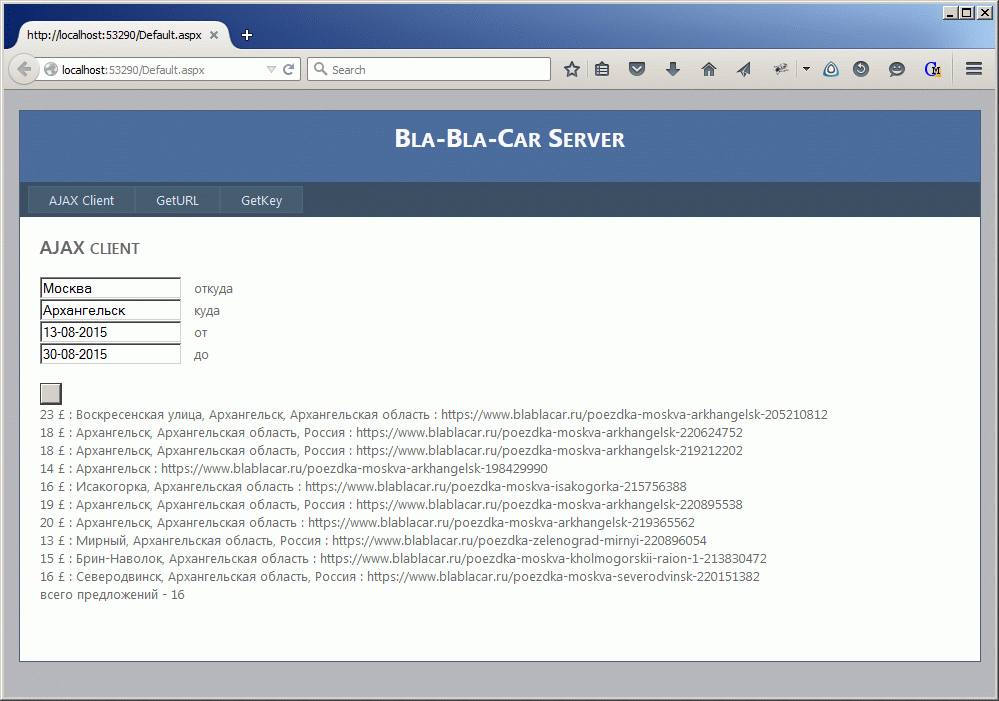Click the Bla-Bla-Car Server header title
This screenshot has width=999, height=701.
510,138
